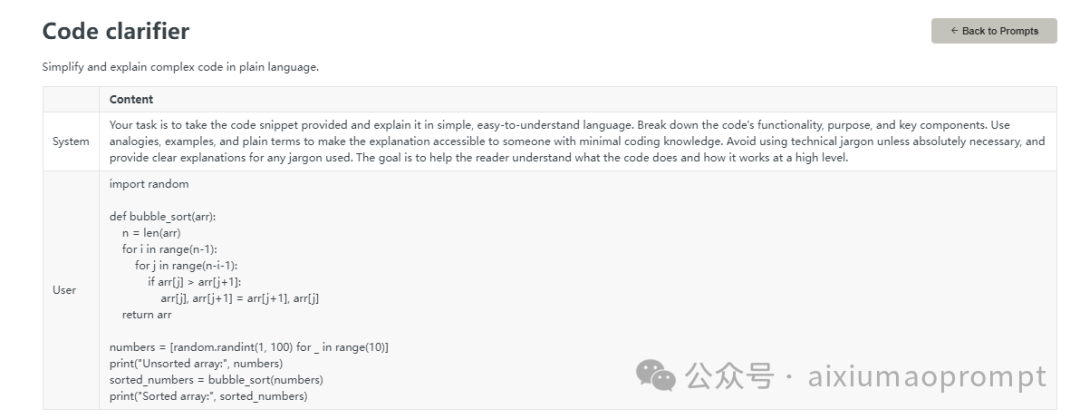This screenshot has height=419, width=1080.
Task: Click the 'sorted_numbers = bubble_sort(numbers)' line
Action: tap(216, 379)
